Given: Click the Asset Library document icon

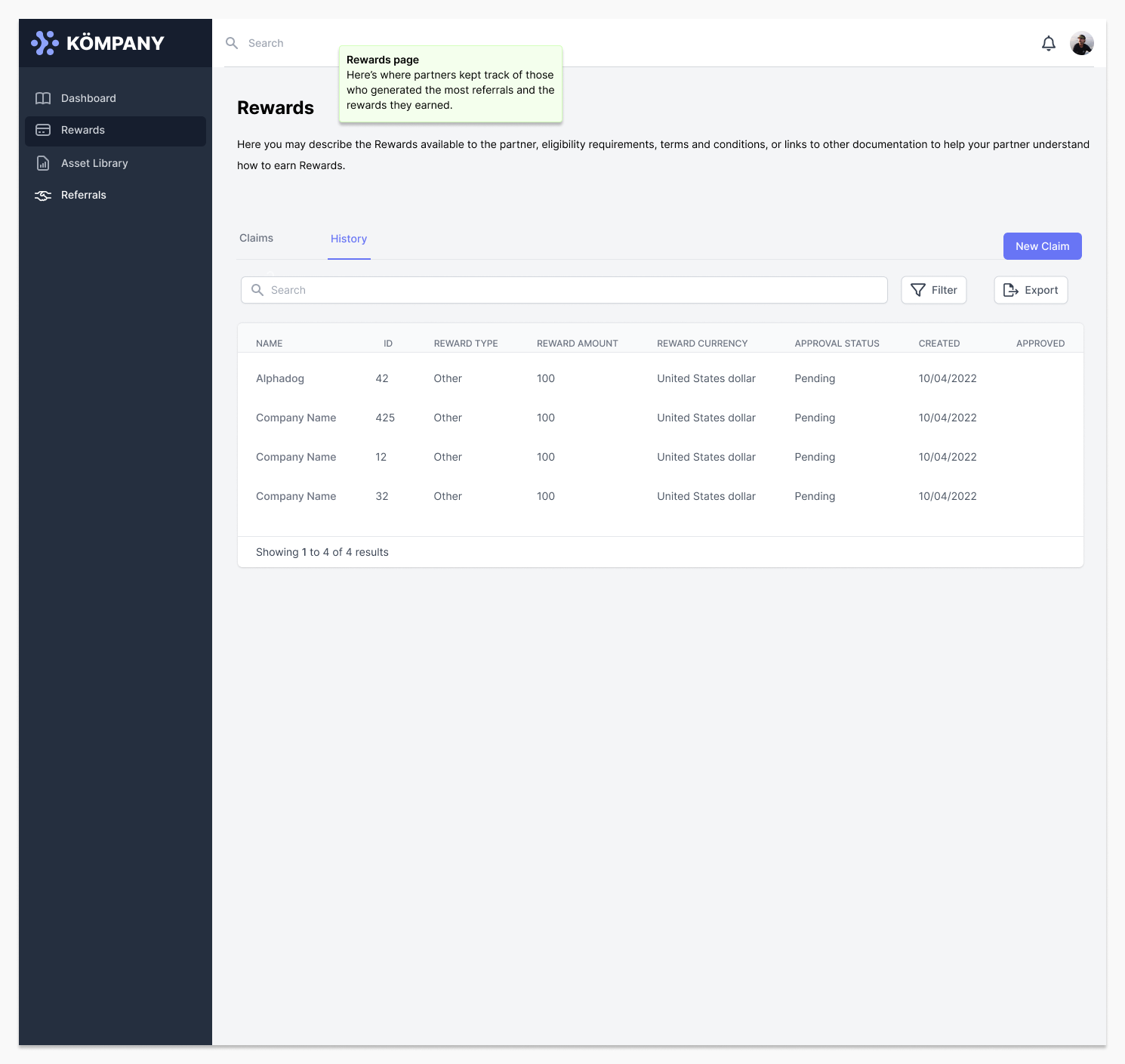Looking at the screenshot, I should (x=43, y=164).
